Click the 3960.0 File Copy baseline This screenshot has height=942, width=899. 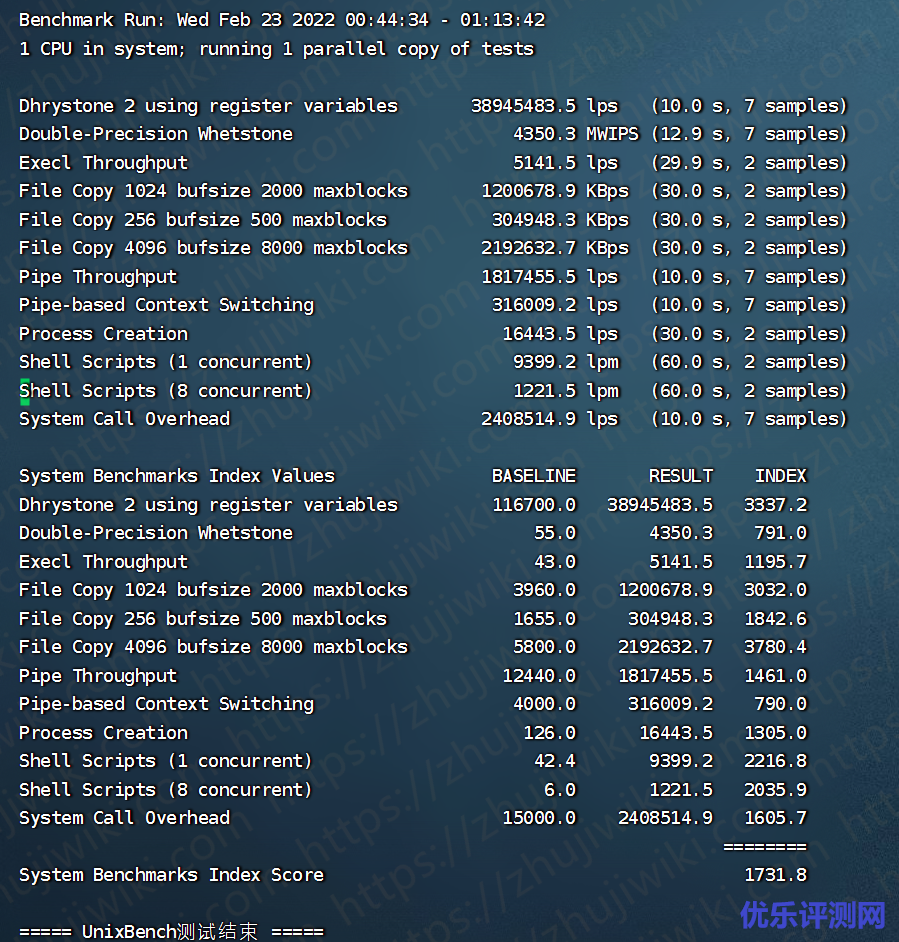(544, 591)
